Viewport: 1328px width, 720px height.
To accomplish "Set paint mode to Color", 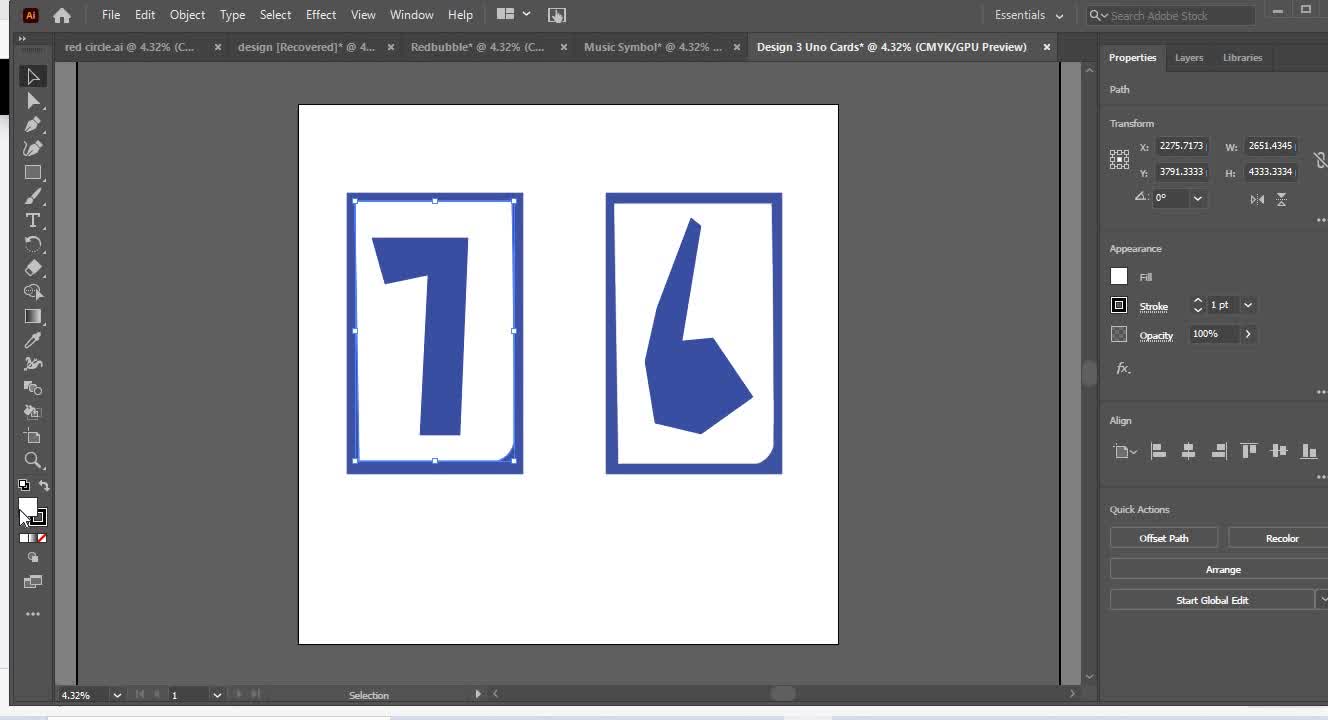I will pyautogui.click(x=24, y=538).
